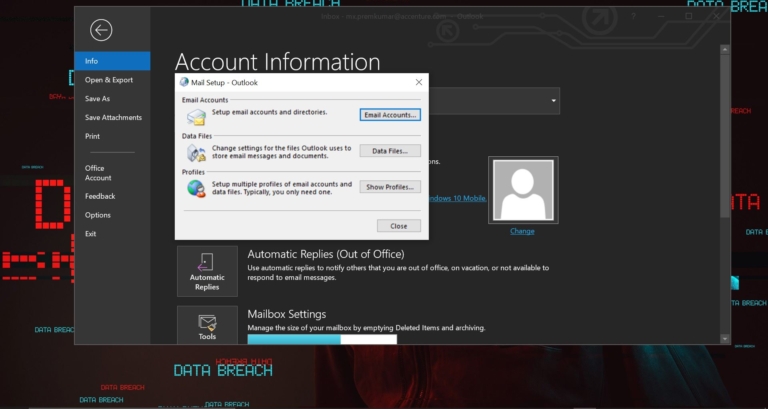Click the Show Profiles... button
The image size is (768, 409).
click(x=390, y=187)
